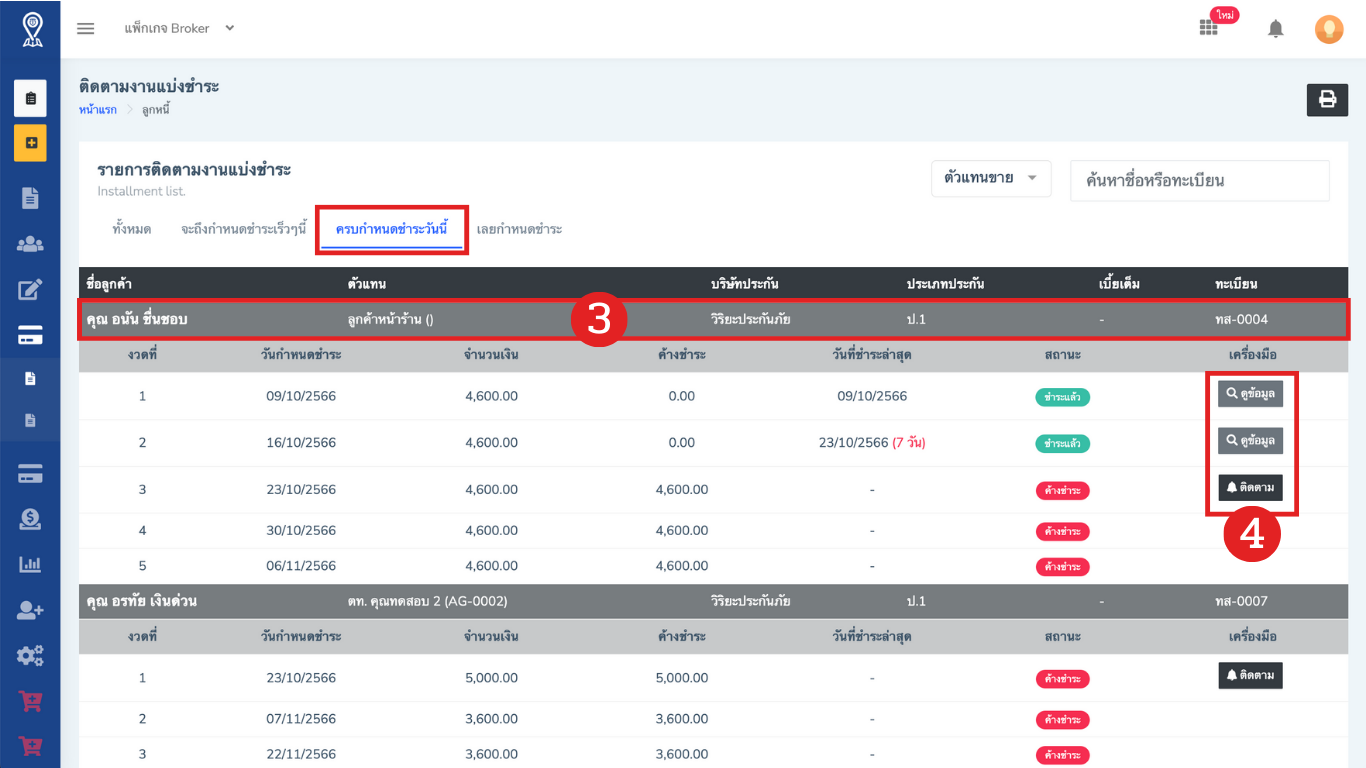Go to หน้าแรก breadcrumb link
The image size is (1366, 768).
coord(97,109)
